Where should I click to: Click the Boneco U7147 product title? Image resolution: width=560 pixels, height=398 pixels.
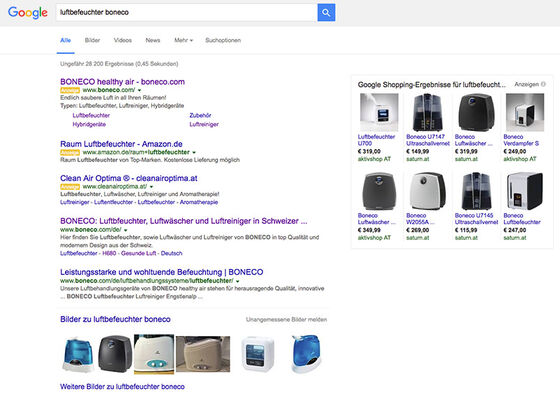click(428, 140)
